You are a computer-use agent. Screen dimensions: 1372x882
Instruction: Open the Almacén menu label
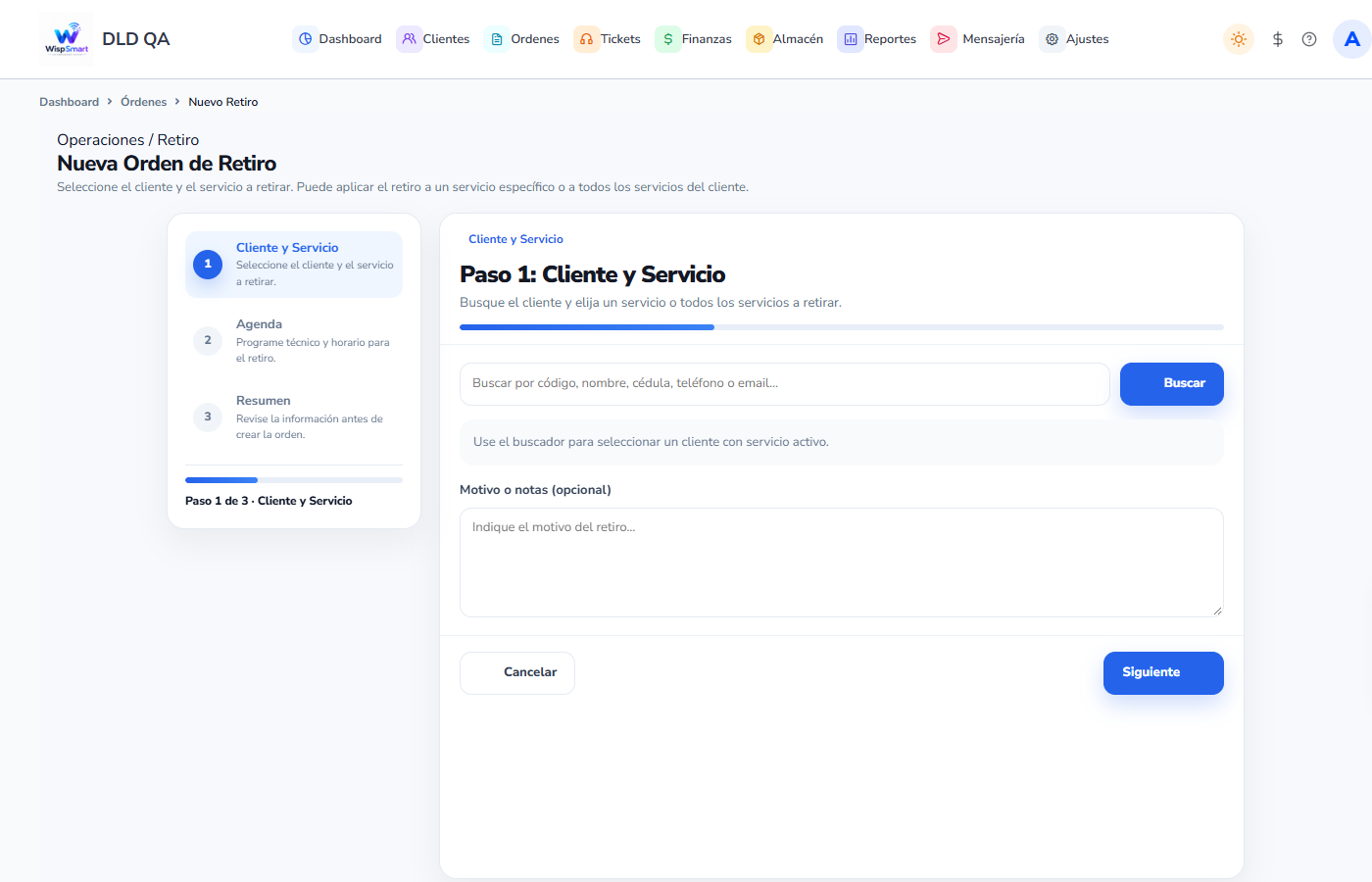click(x=798, y=39)
